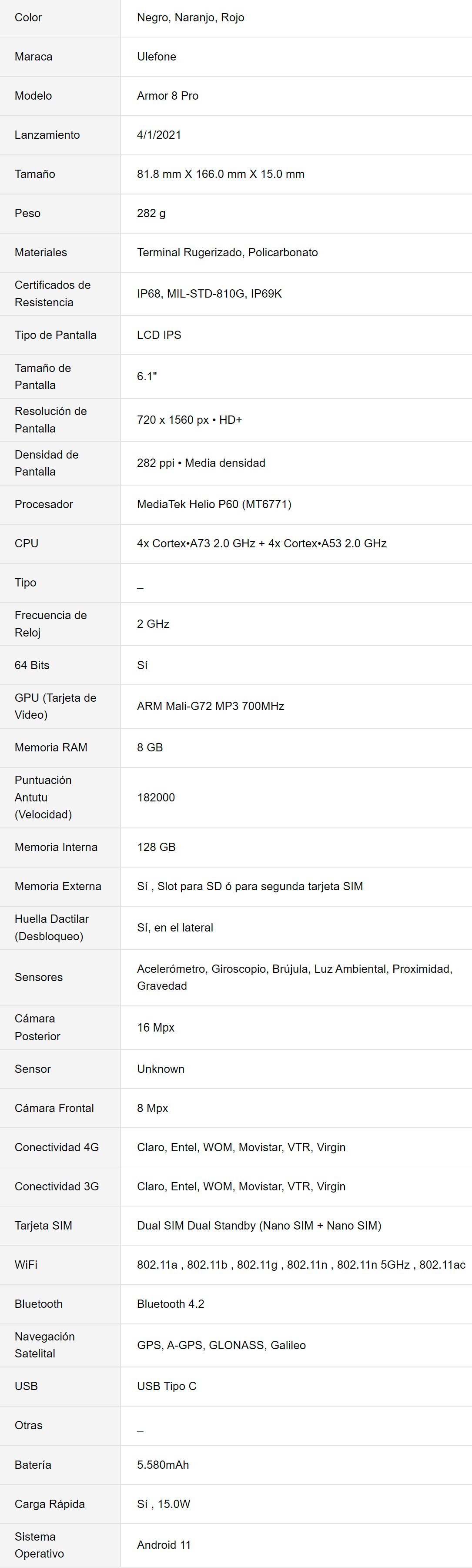Click the Ulefone brand value
This screenshot has height=1568, width=472.
(156, 57)
